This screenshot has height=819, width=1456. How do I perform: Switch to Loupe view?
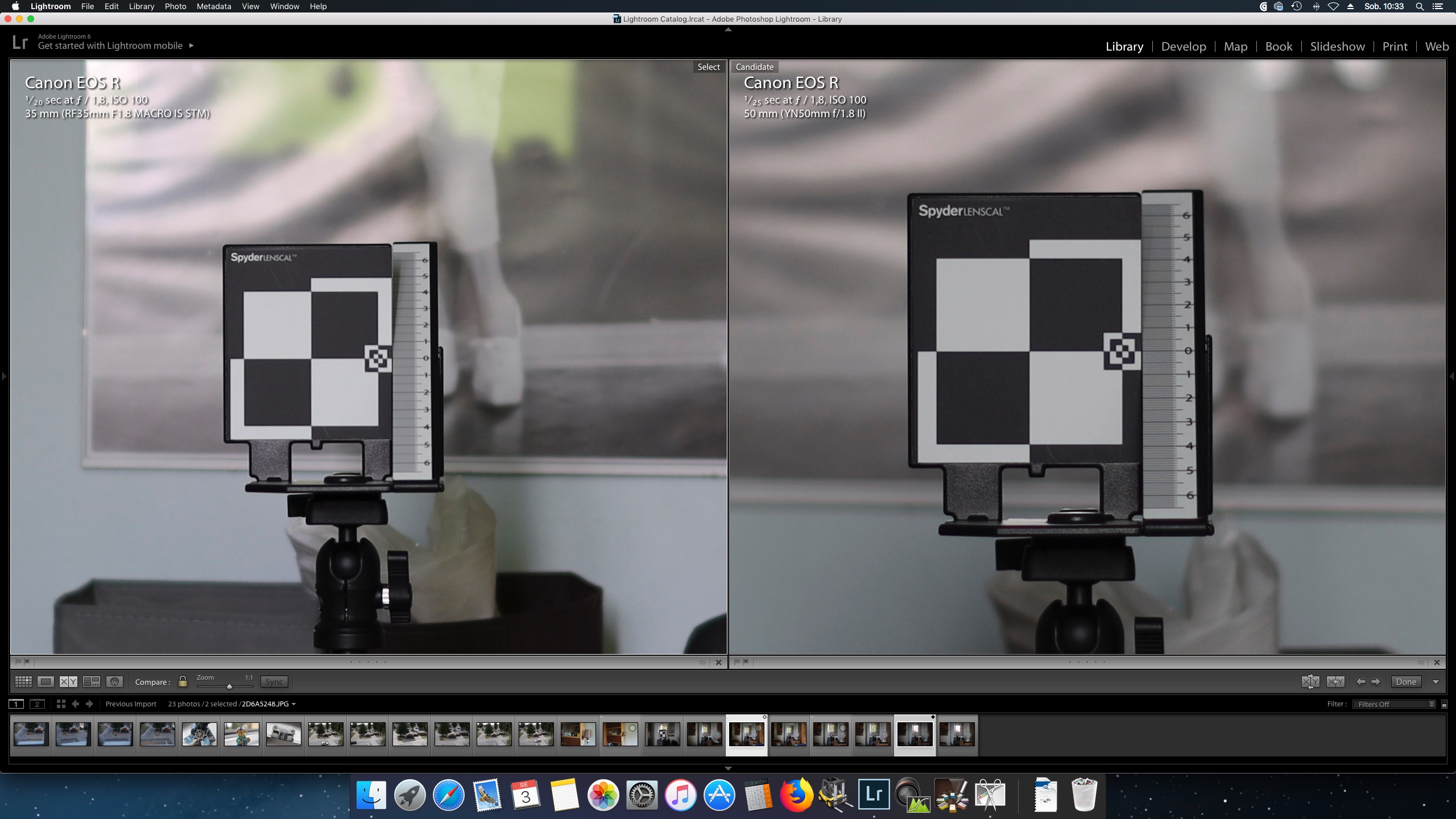(x=46, y=681)
